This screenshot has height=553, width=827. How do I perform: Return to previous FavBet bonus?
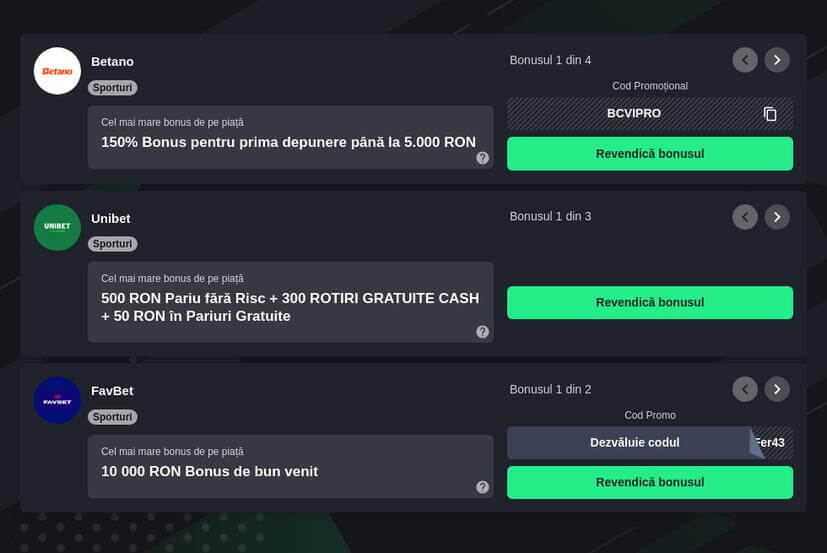click(x=745, y=389)
